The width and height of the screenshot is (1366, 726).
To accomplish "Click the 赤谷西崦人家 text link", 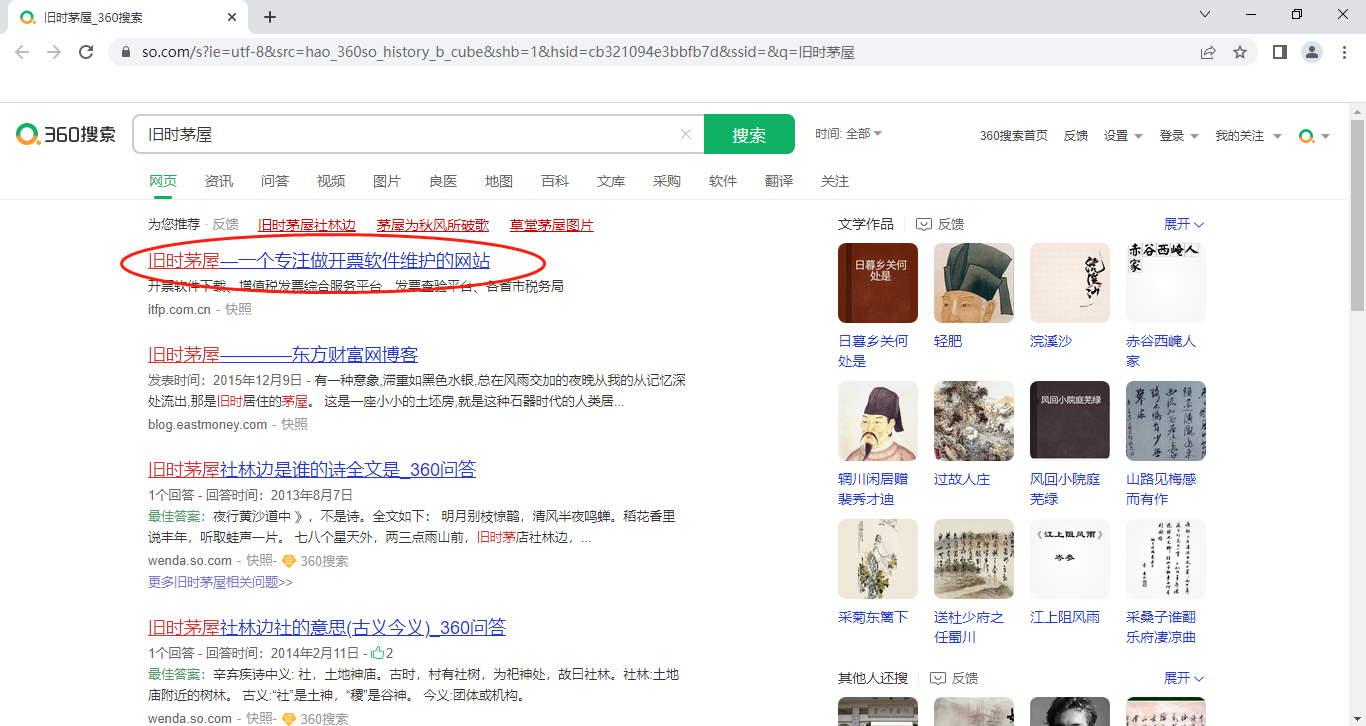I will (x=1161, y=351).
